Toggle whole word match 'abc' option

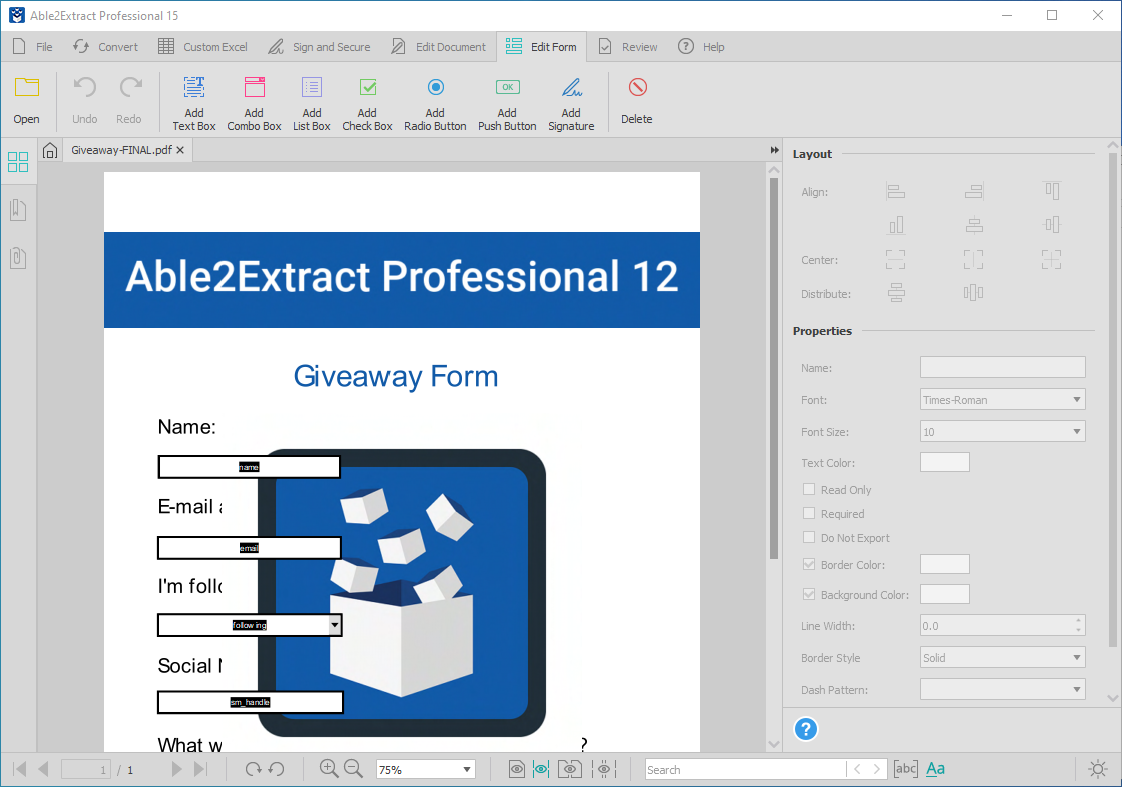[905, 769]
